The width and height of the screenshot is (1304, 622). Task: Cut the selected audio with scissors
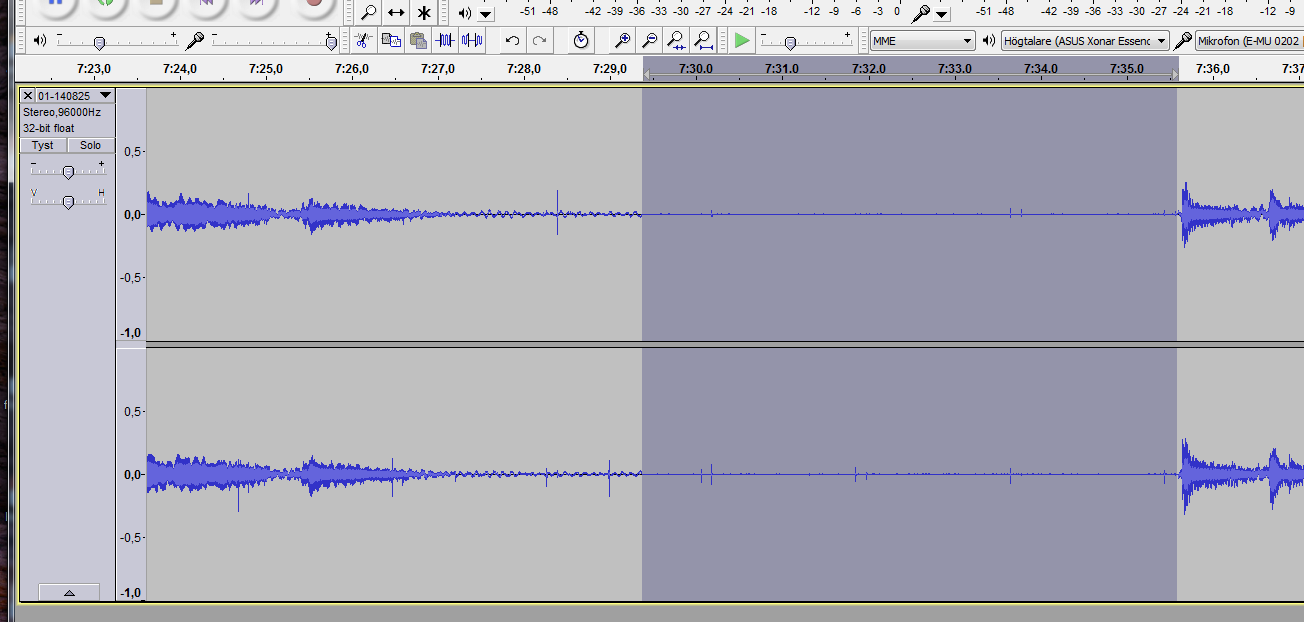point(363,40)
